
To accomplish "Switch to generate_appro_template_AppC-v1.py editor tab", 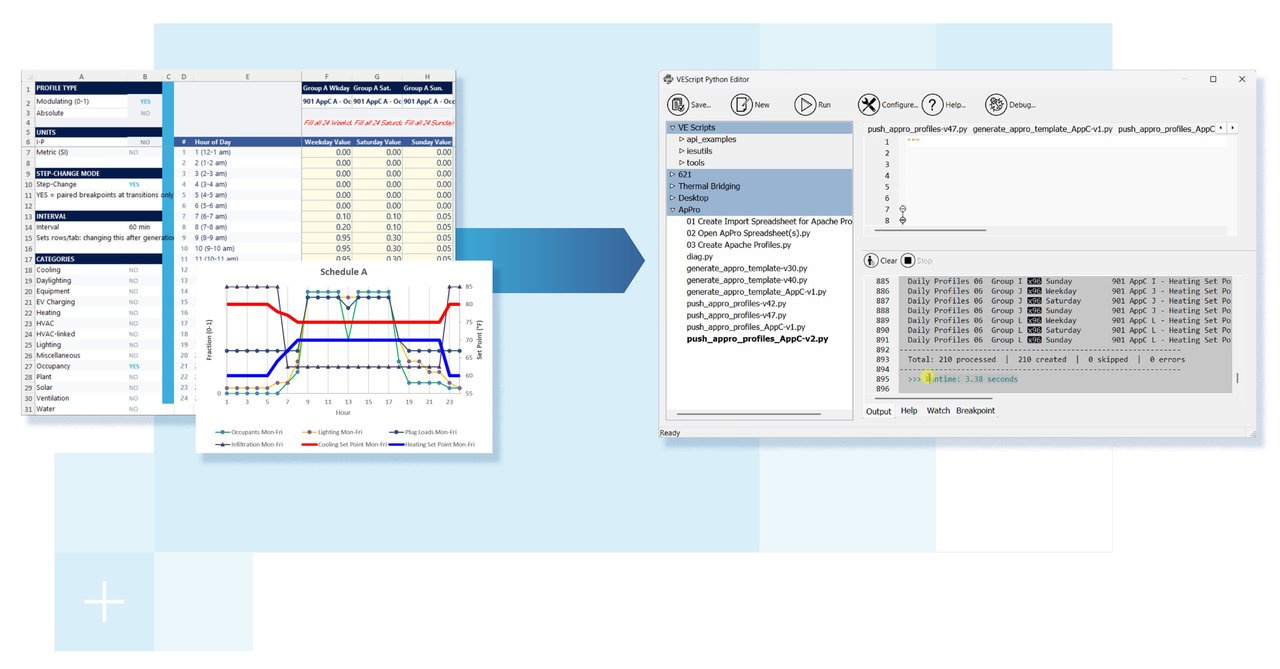I will click(1042, 129).
